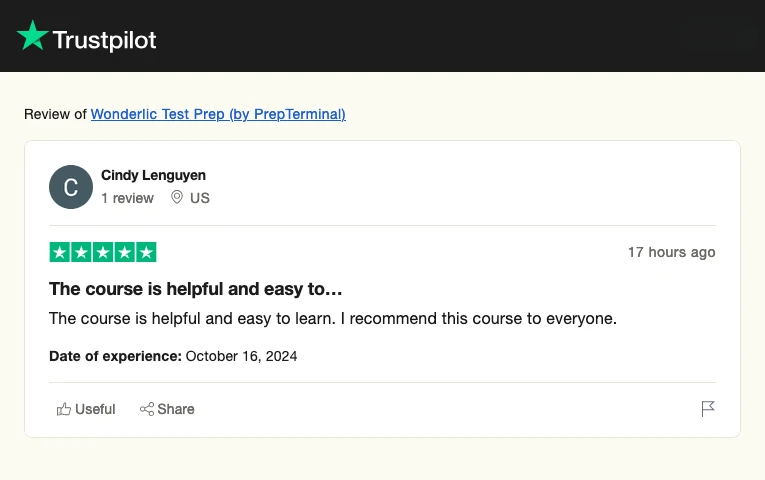Click Cindy Lenguyen's round avatar with letter C
Viewport: 765px width, 480px height.
pyautogui.click(x=71, y=187)
